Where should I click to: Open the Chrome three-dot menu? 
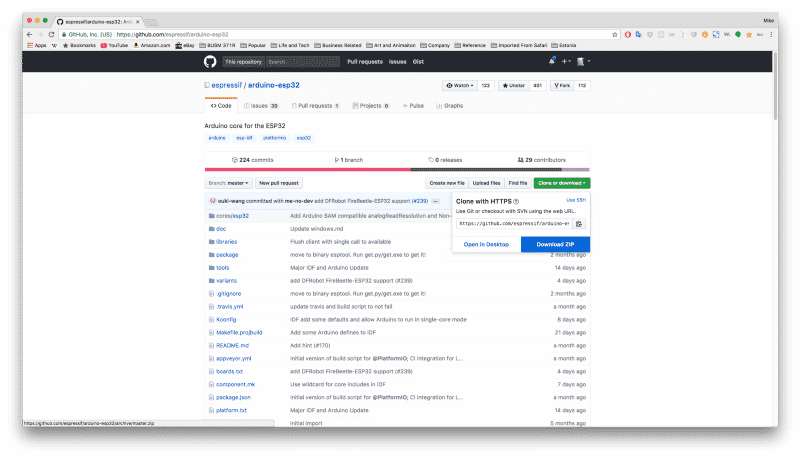click(x=771, y=35)
